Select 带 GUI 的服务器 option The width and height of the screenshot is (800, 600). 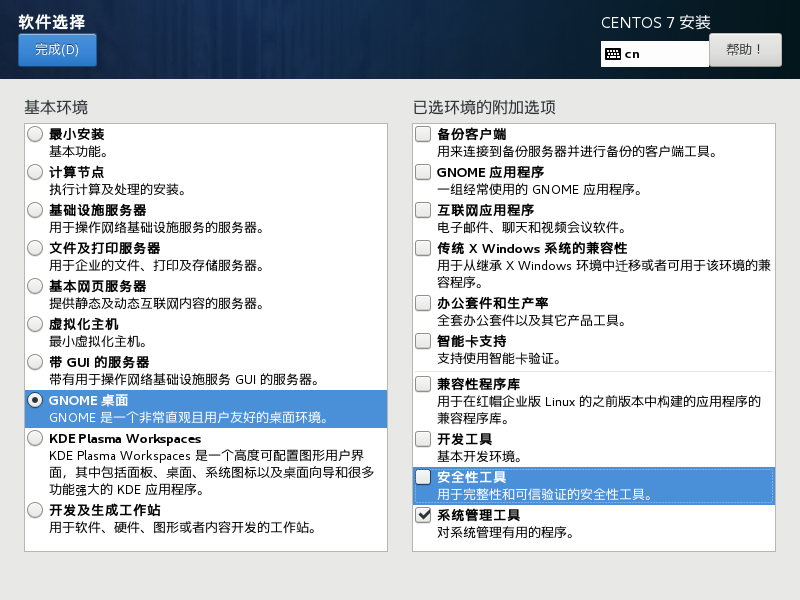tap(36, 362)
